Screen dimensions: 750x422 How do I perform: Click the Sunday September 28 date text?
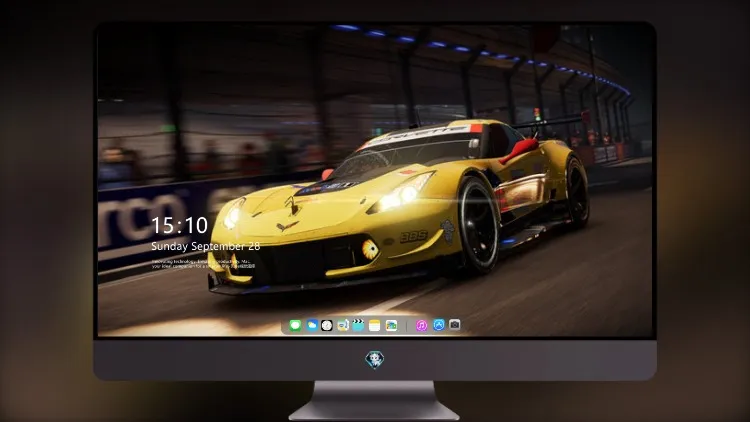[x=206, y=246]
